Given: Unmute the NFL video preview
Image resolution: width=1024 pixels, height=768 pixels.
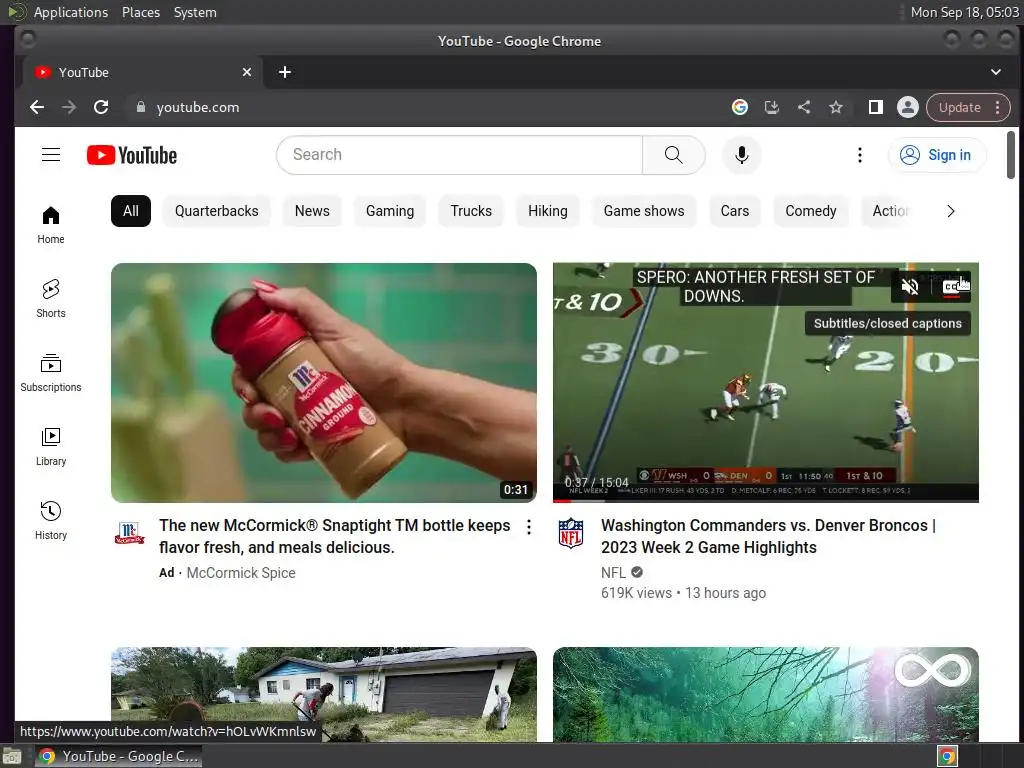Looking at the screenshot, I should (910, 286).
